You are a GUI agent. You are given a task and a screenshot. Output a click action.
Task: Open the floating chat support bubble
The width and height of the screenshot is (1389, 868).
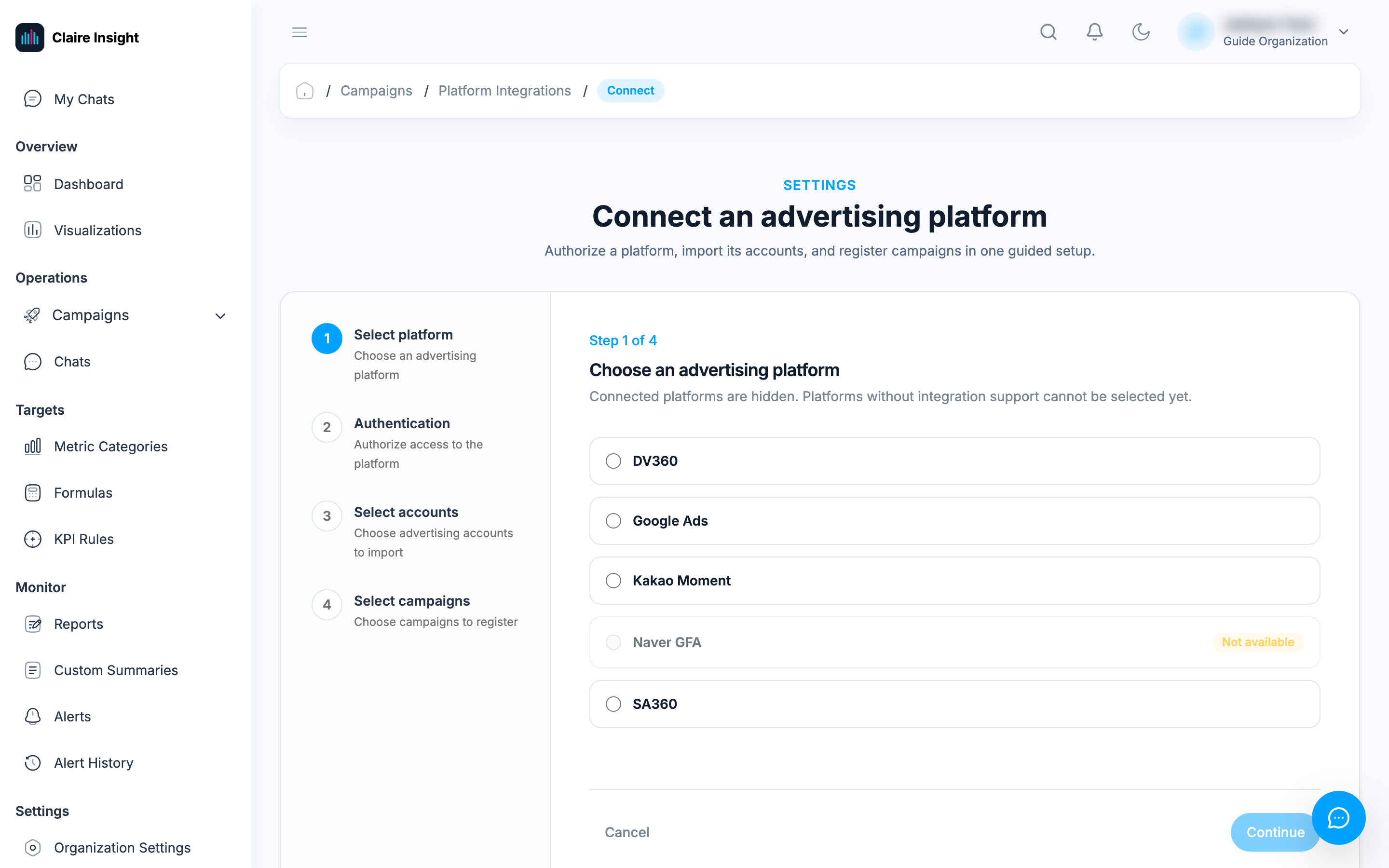coord(1338,817)
